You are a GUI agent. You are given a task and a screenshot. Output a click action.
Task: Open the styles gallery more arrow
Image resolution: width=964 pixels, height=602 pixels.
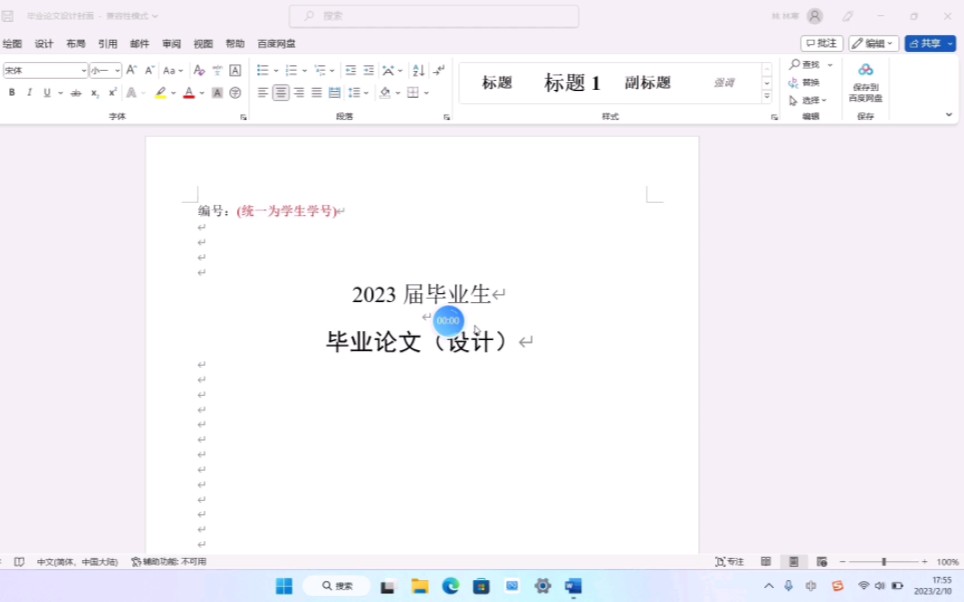pyautogui.click(x=765, y=98)
